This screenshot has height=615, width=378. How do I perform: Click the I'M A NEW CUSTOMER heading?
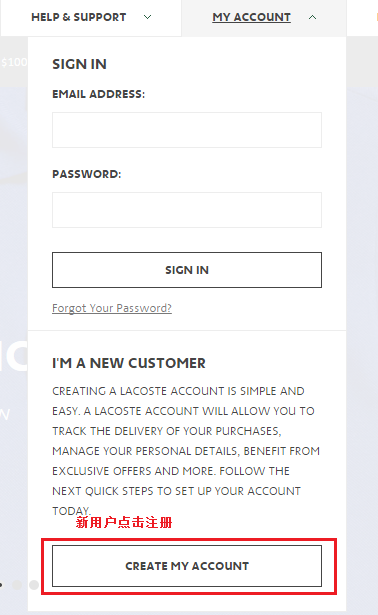pos(129,363)
